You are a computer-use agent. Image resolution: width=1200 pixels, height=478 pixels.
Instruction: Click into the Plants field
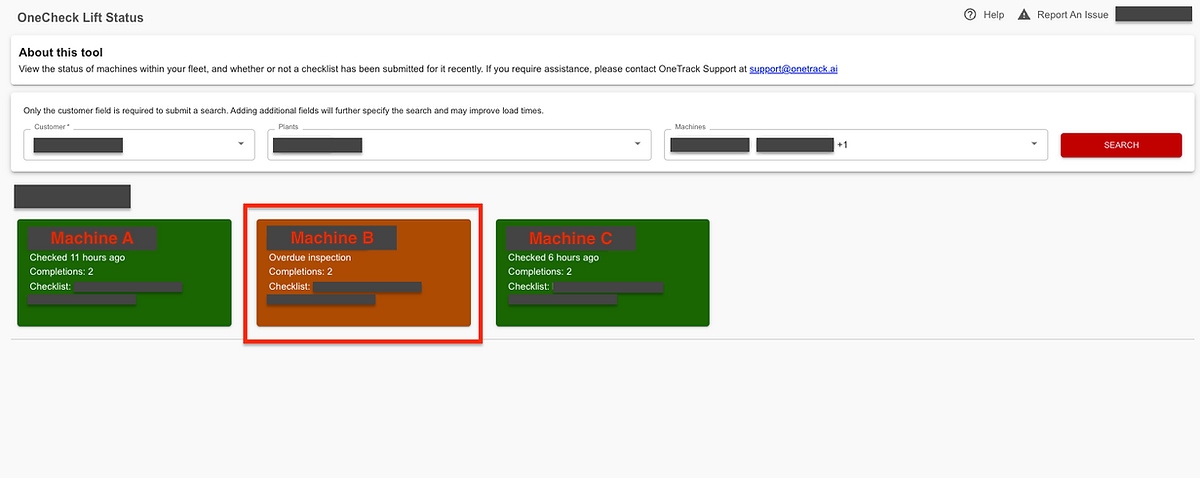point(457,145)
